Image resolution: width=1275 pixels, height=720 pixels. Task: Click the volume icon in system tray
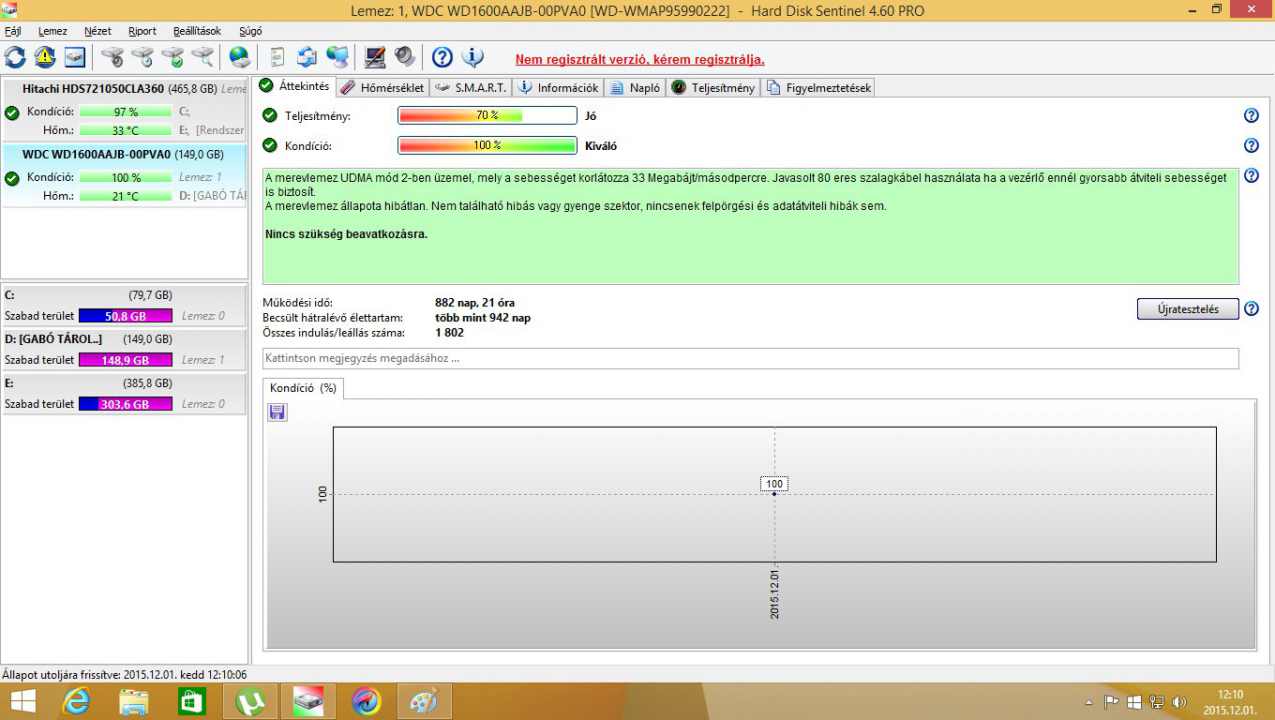(x=1179, y=702)
